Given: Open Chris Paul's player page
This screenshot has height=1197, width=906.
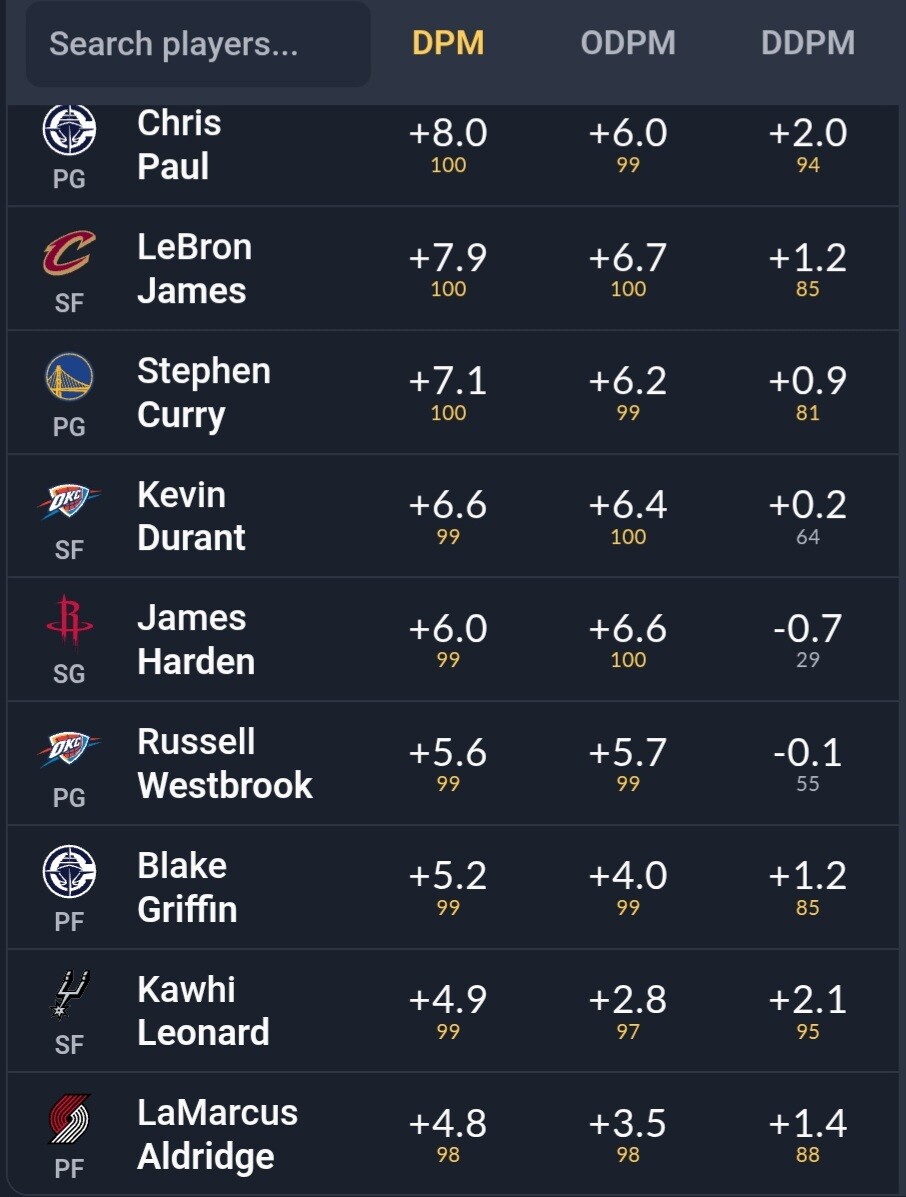Looking at the screenshot, I should tap(179, 144).
